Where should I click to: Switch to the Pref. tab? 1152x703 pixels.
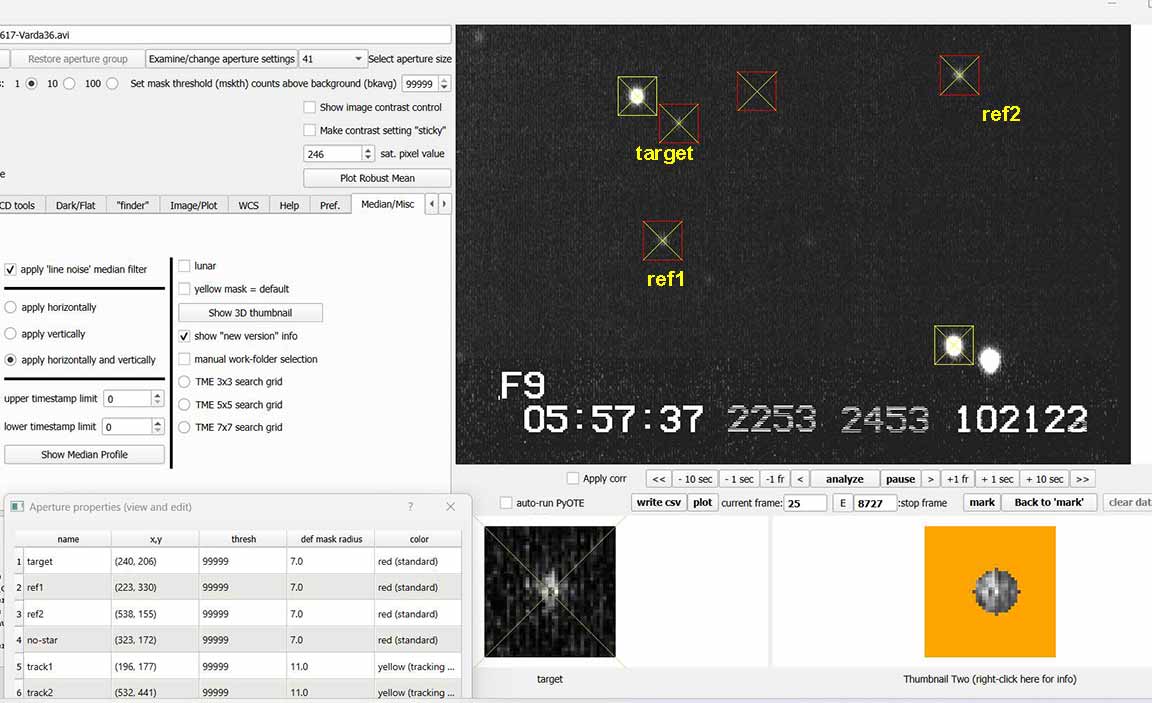pyautogui.click(x=330, y=206)
